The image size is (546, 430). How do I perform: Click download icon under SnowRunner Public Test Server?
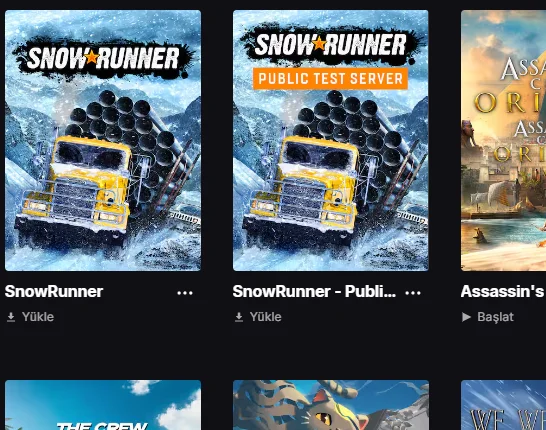pos(239,317)
